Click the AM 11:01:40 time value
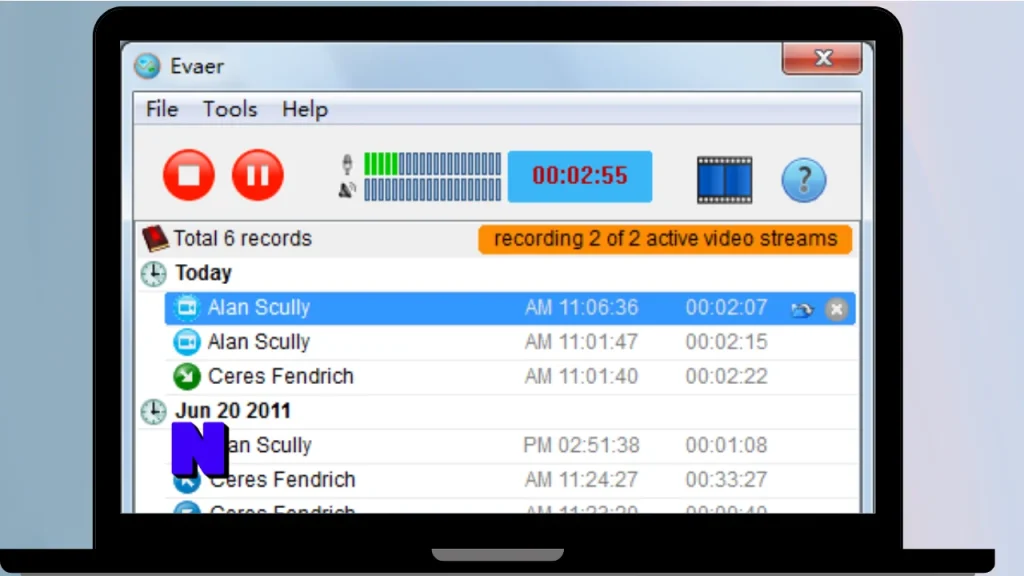Viewport: 1024px width, 576px height. coord(581,377)
